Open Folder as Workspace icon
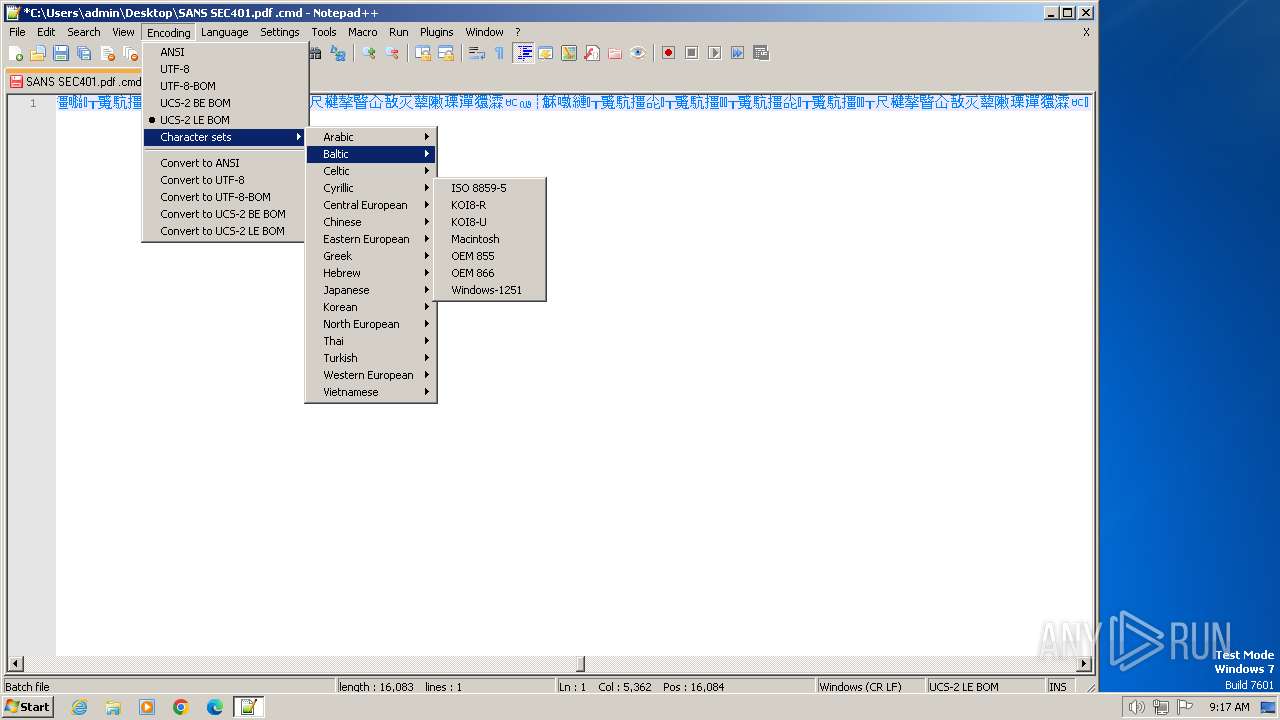Screen dimensions: 1280x720 pos(615,53)
